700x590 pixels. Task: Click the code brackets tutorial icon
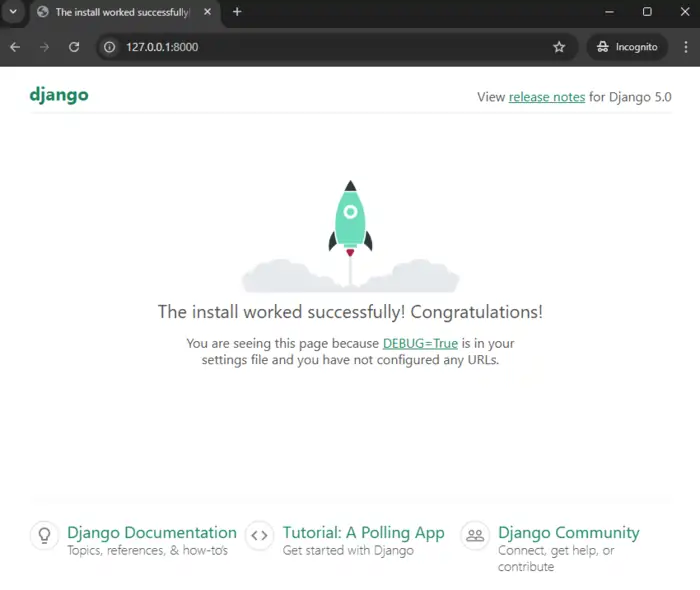coord(259,535)
